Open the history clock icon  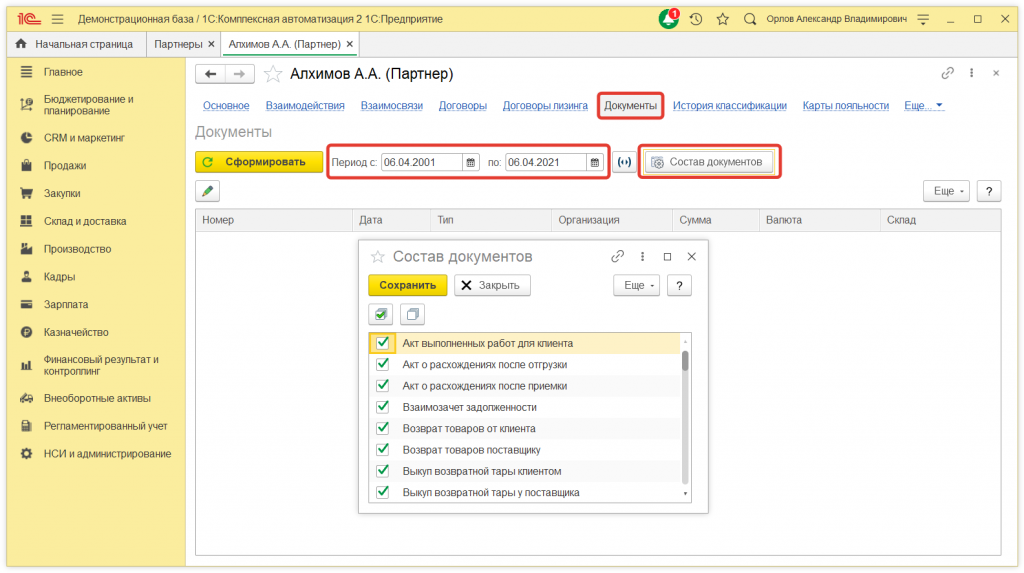pyautogui.click(x=696, y=19)
